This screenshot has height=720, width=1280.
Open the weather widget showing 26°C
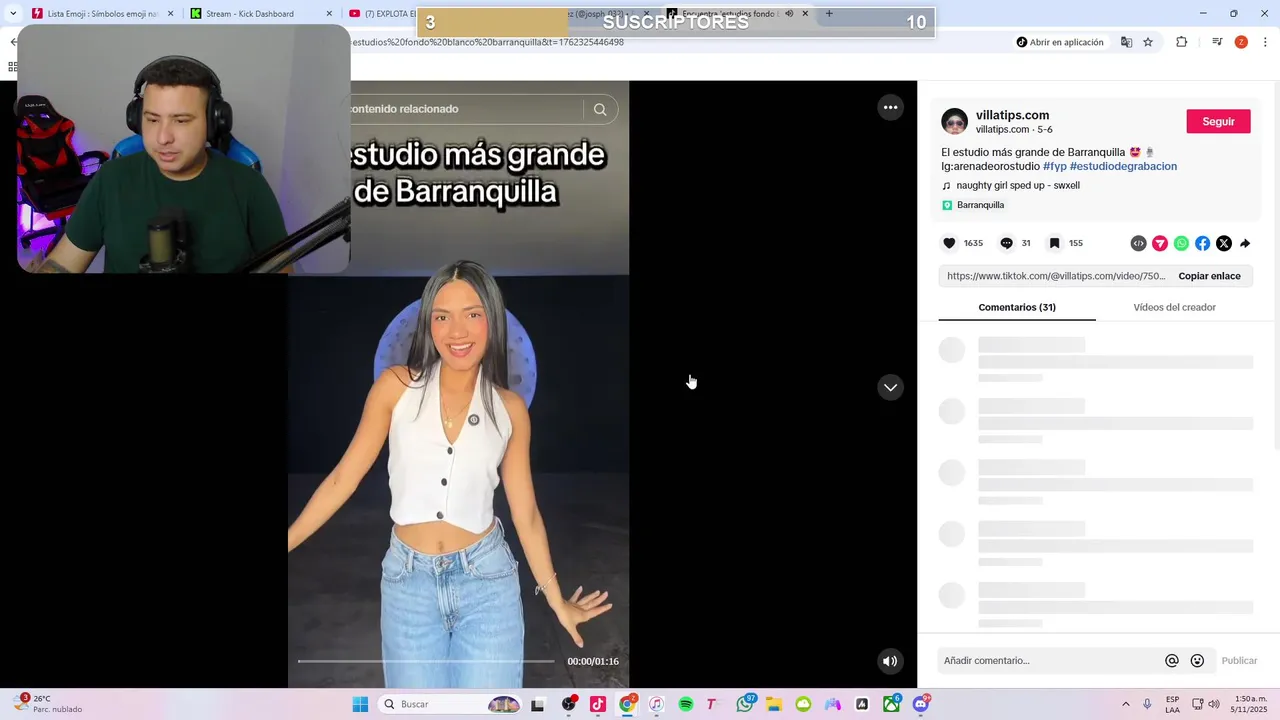tap(48, 704)
